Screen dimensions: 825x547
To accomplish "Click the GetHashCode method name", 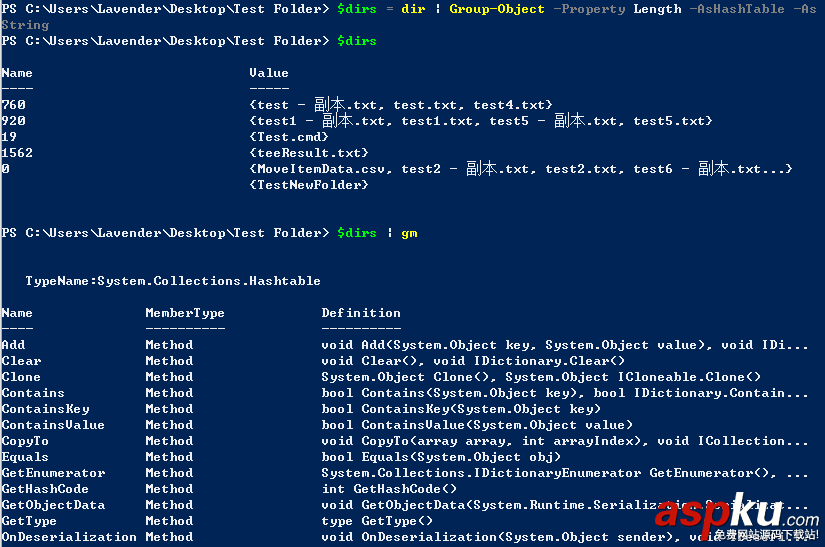I will (46, 489).
